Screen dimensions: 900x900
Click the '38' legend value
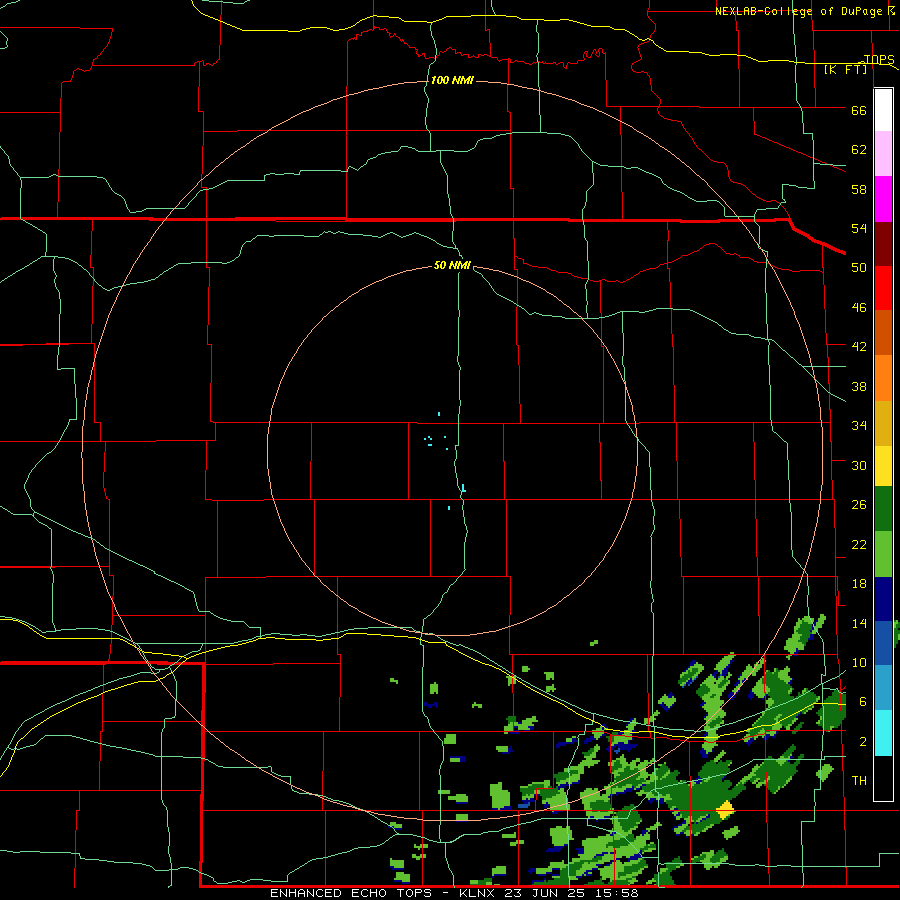coord(859,387)
